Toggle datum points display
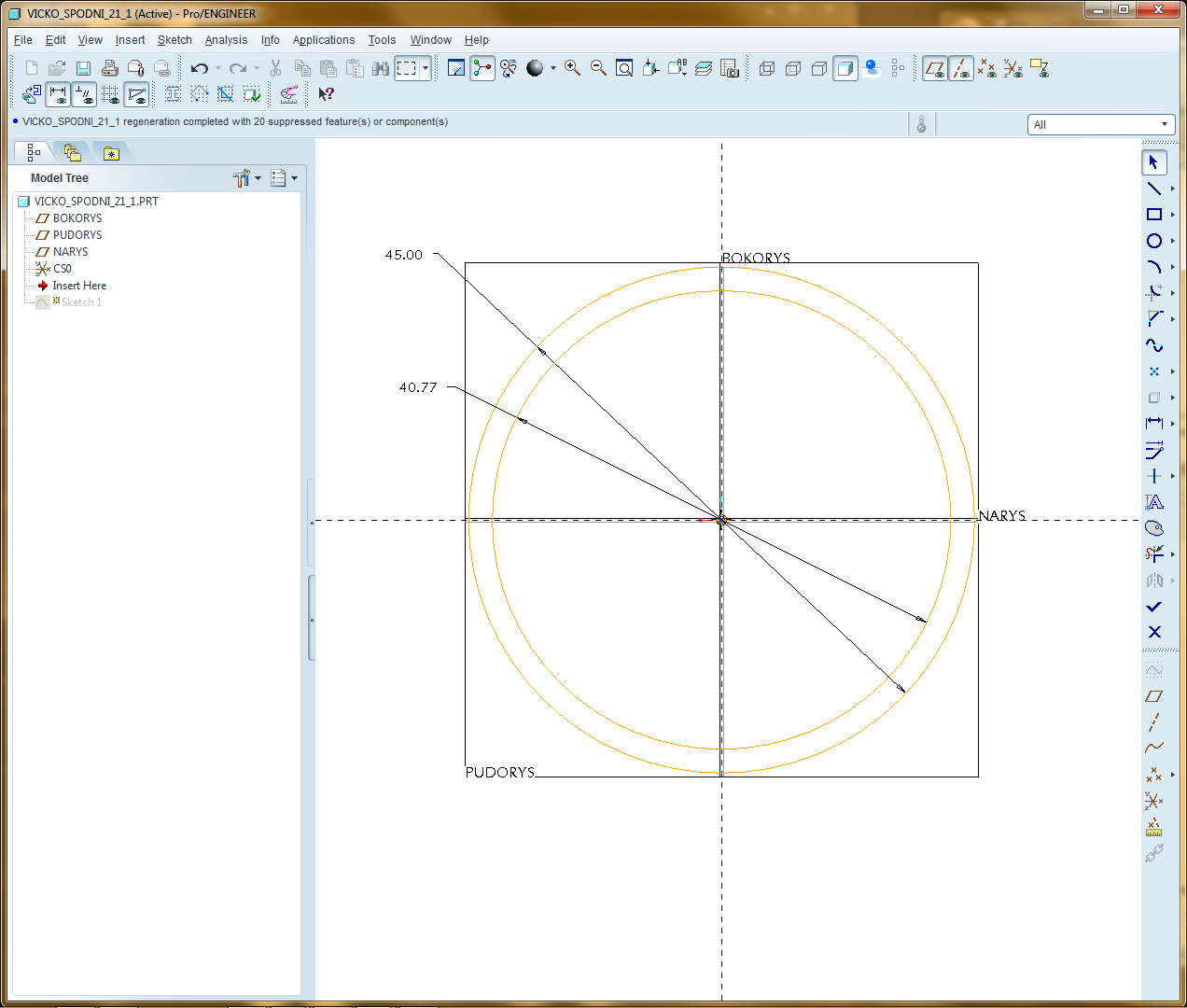The image size is (1187, 1008). pyautogui.click(x=987, y=68)
